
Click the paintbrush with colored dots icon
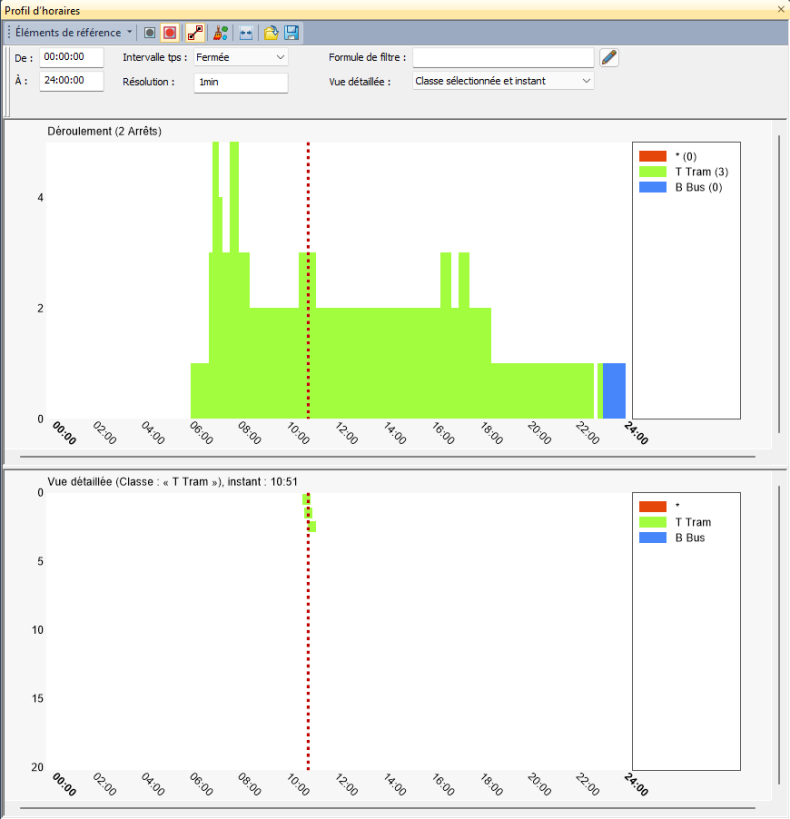click(x=220, y=33)
